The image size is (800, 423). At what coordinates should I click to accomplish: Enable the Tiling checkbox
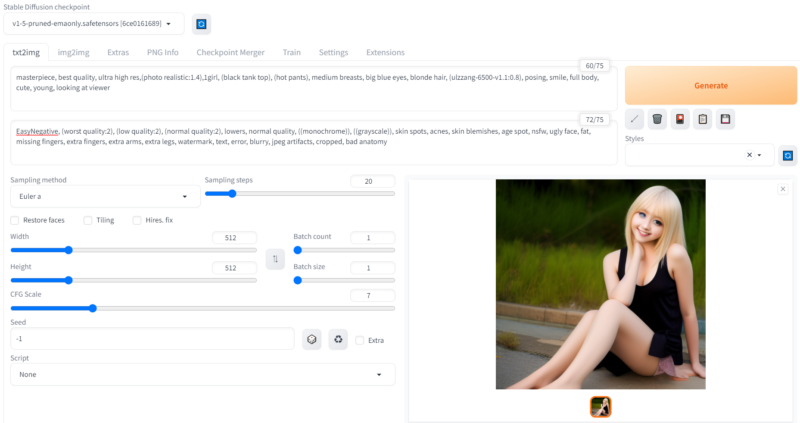88,220
